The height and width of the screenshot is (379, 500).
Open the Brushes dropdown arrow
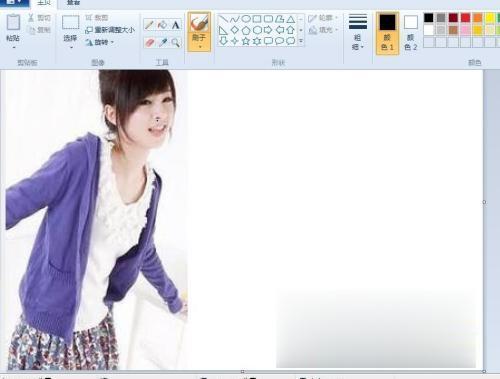199,47
